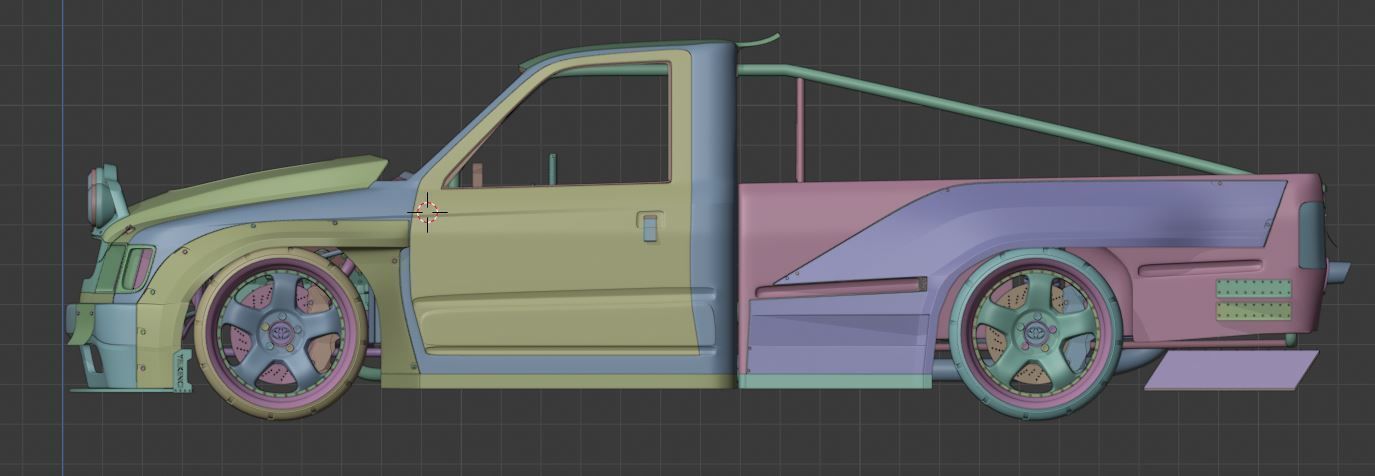Select the front bumper canard bracket with lettering

click(x=183, y=371)
